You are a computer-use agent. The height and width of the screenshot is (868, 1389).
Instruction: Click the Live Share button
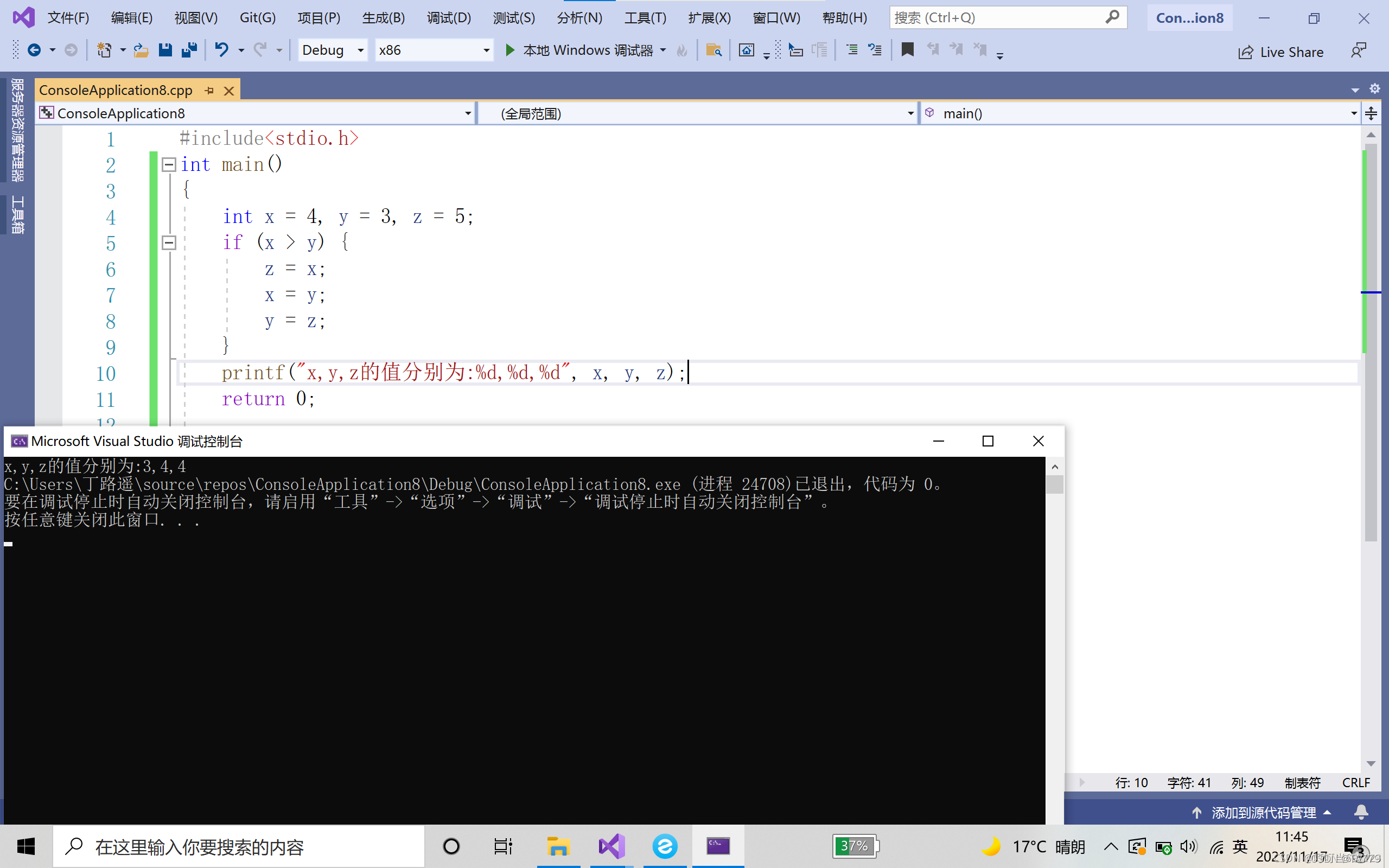pyautogui.click(x=1280, y=52)
